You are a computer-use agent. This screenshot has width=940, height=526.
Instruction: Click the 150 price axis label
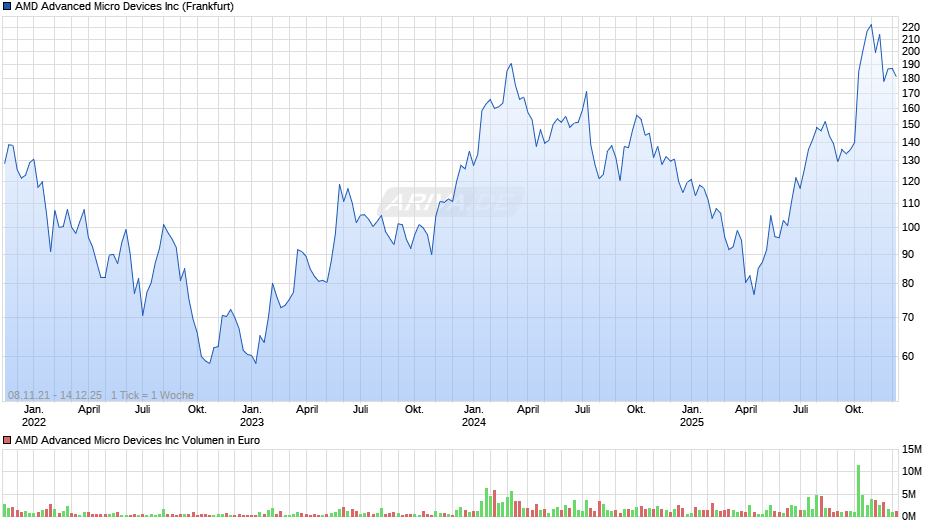click(x=911, y=124)
